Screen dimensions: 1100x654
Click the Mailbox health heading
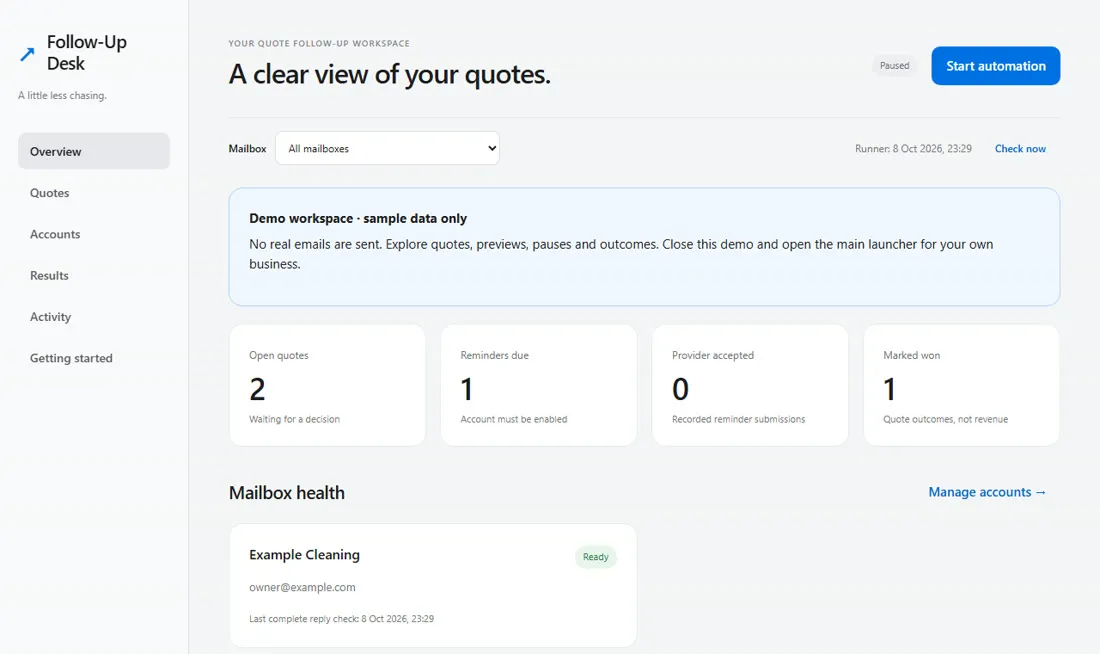tap(287, 493)
